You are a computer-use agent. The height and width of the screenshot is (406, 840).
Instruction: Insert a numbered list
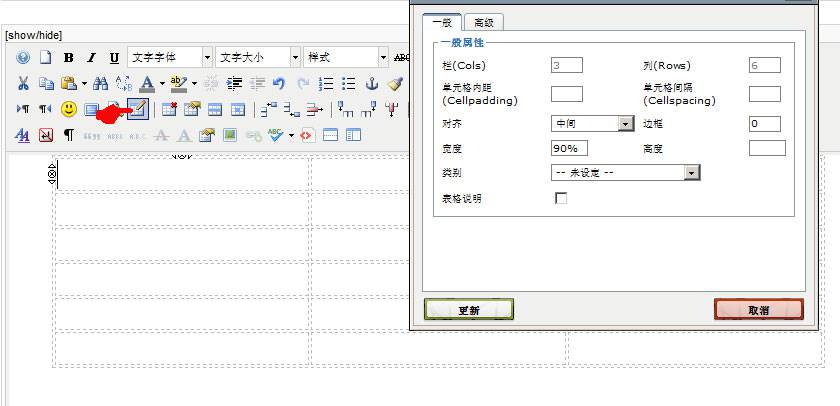tap(326, 83)
